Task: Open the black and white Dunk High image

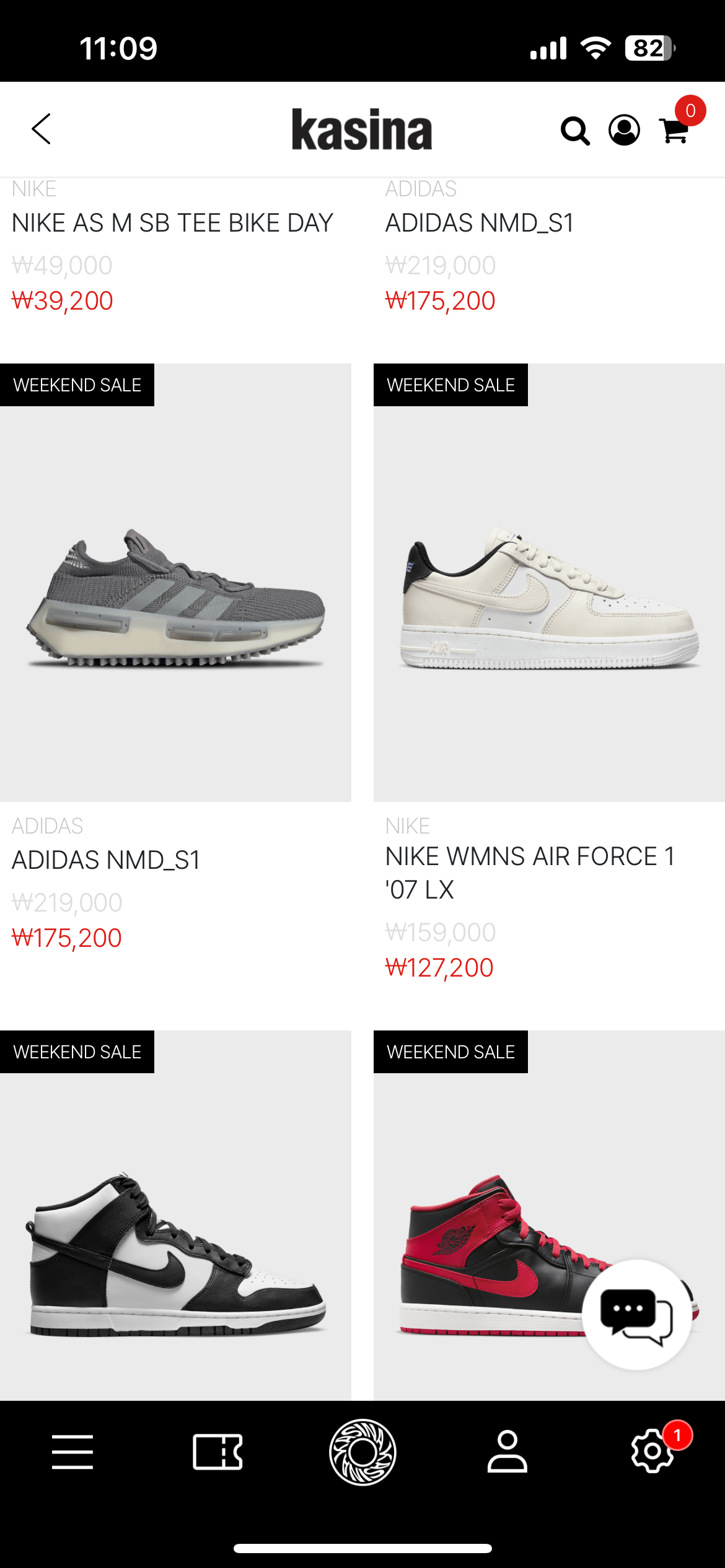Action: tap(175, 1215)
